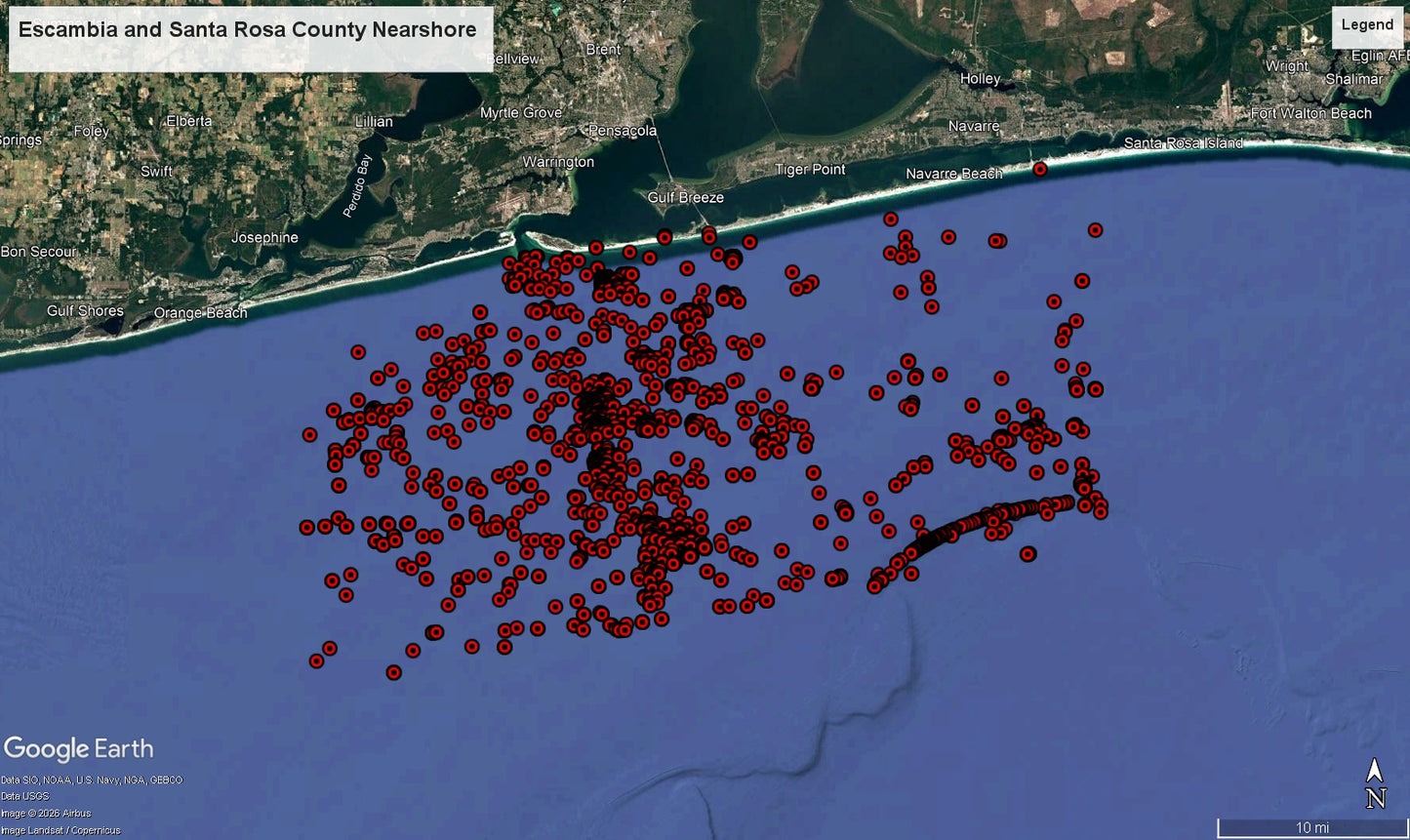Click the '10 mi' scale bar

coord(1311,828)
